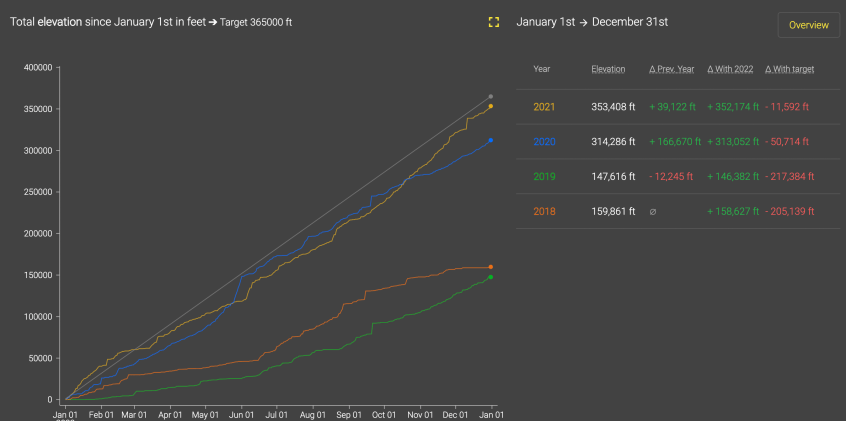
Task: Click the blue 2020 endpoint dot on chart
Action: [x=490, y=140]
